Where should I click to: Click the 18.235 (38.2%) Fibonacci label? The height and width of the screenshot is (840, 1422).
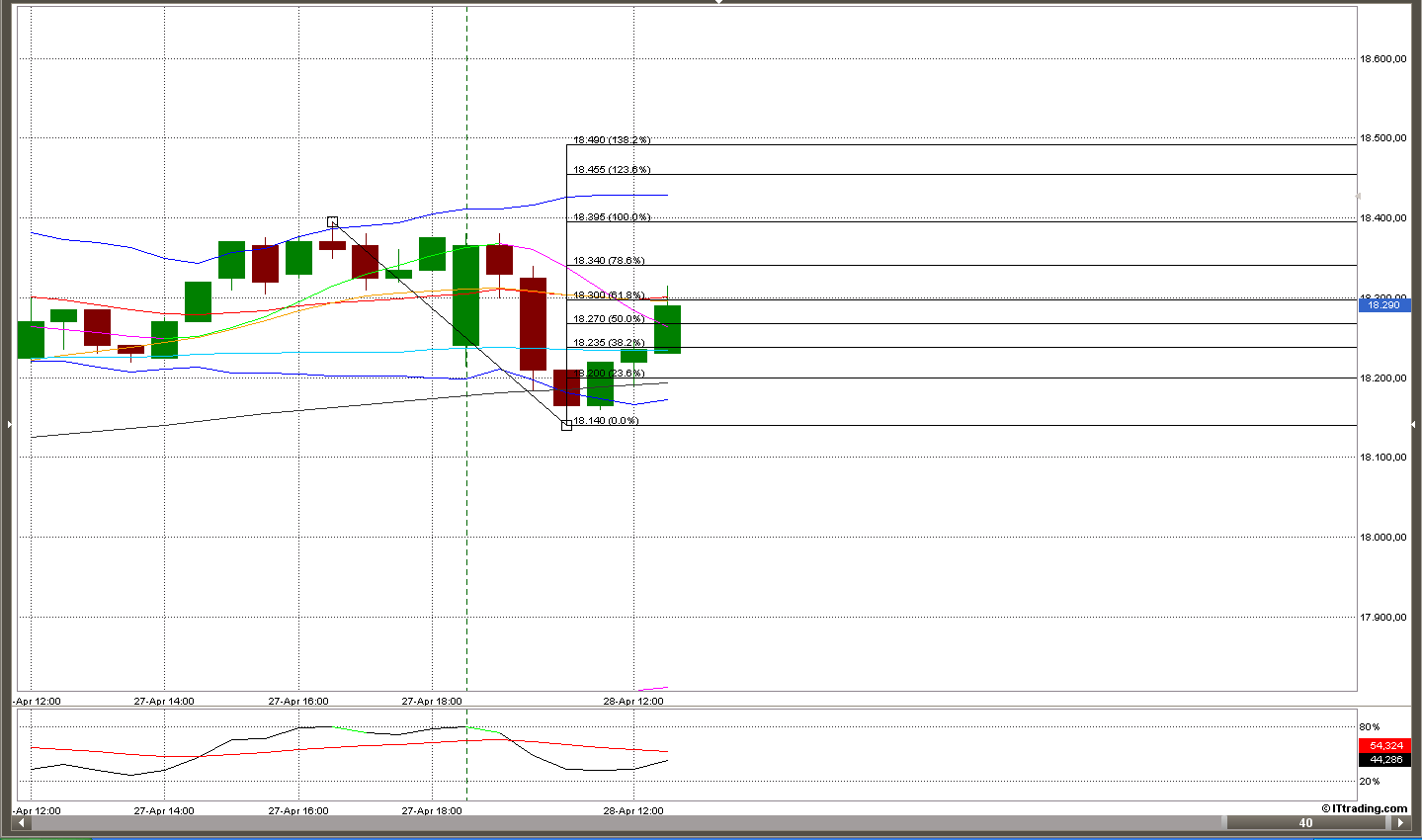(x=609, y=343)
